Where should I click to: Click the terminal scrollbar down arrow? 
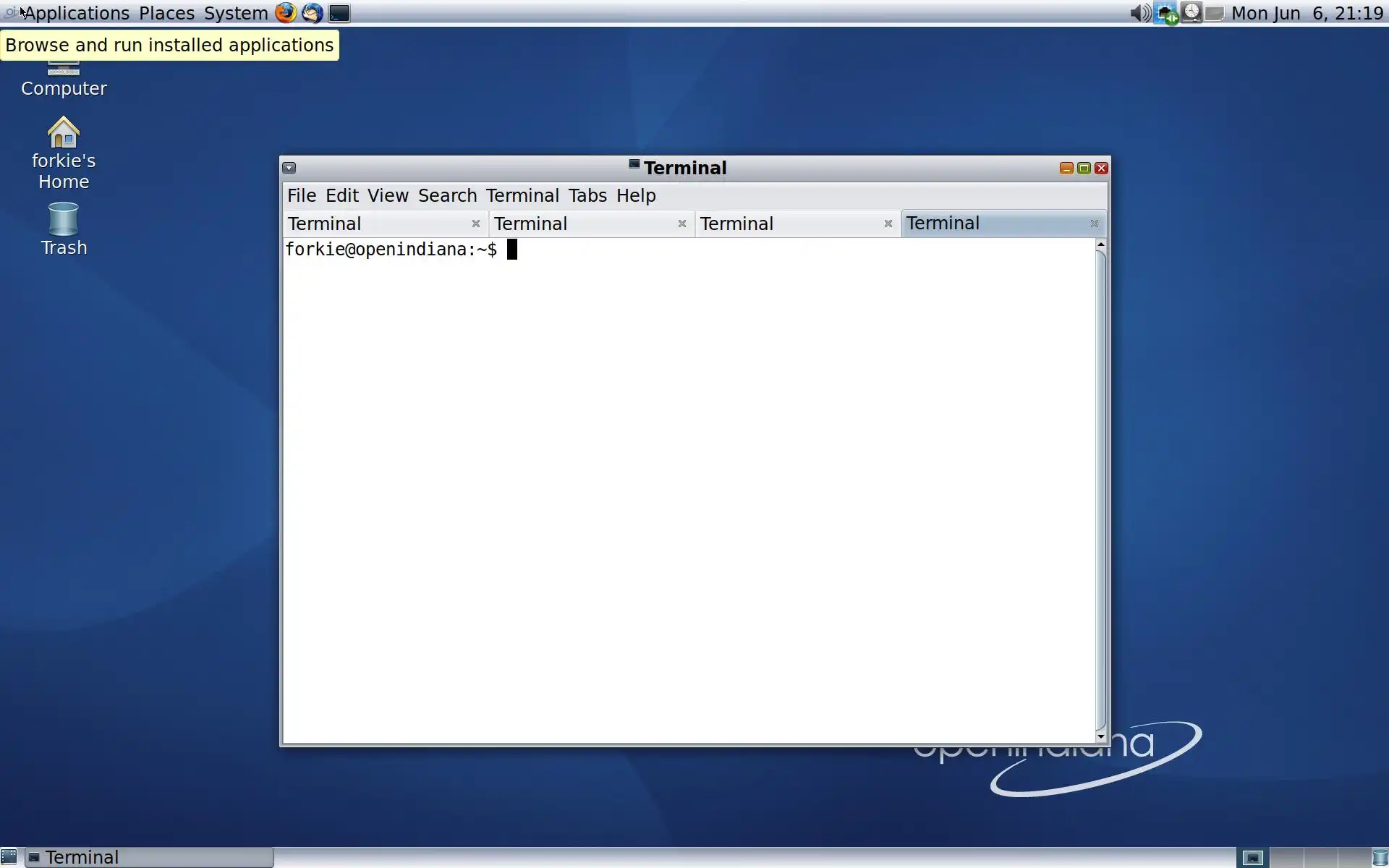click(x=1100, y=737)
